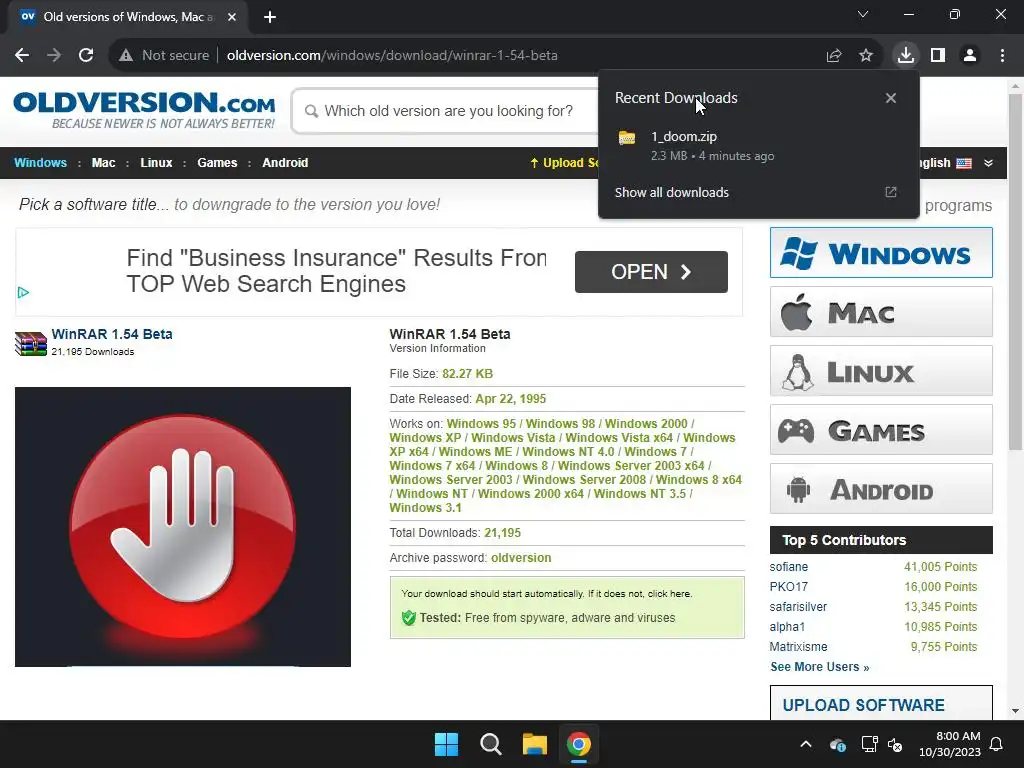Share this page icon in address bar
Viewport: 1024px width, 768px height.
pos(834,56)
